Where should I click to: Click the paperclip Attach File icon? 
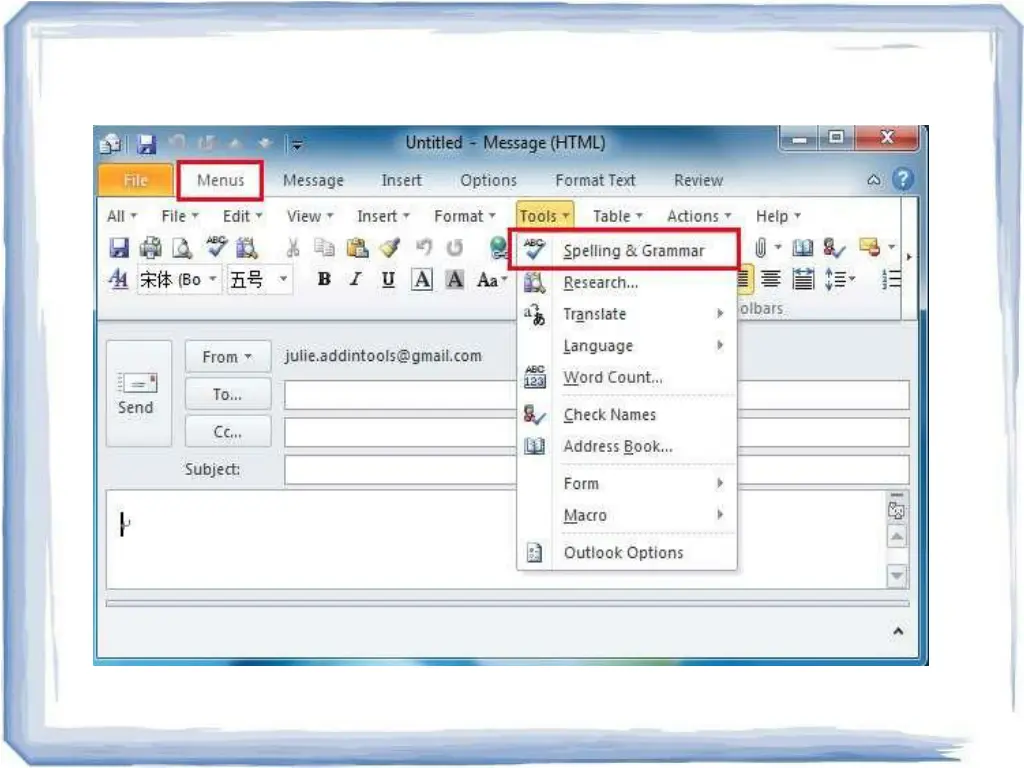point(762,248)
